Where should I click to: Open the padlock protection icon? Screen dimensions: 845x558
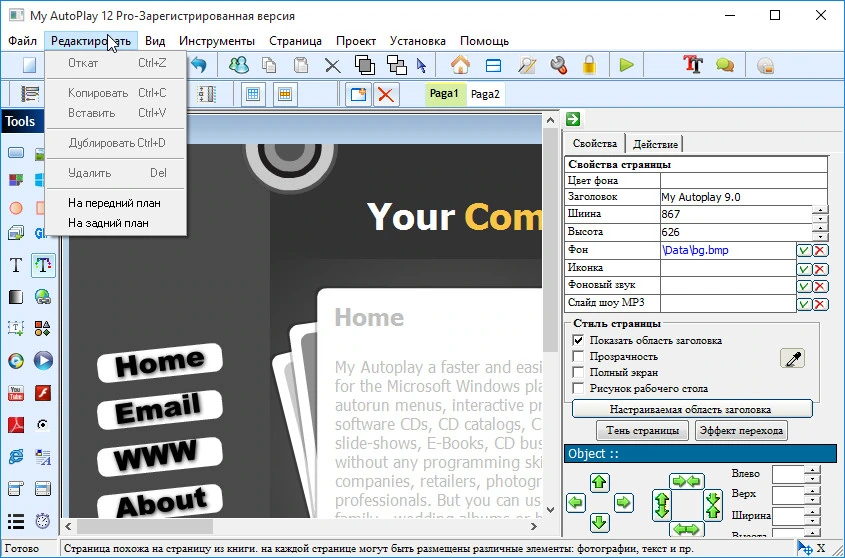click(589, 65)
